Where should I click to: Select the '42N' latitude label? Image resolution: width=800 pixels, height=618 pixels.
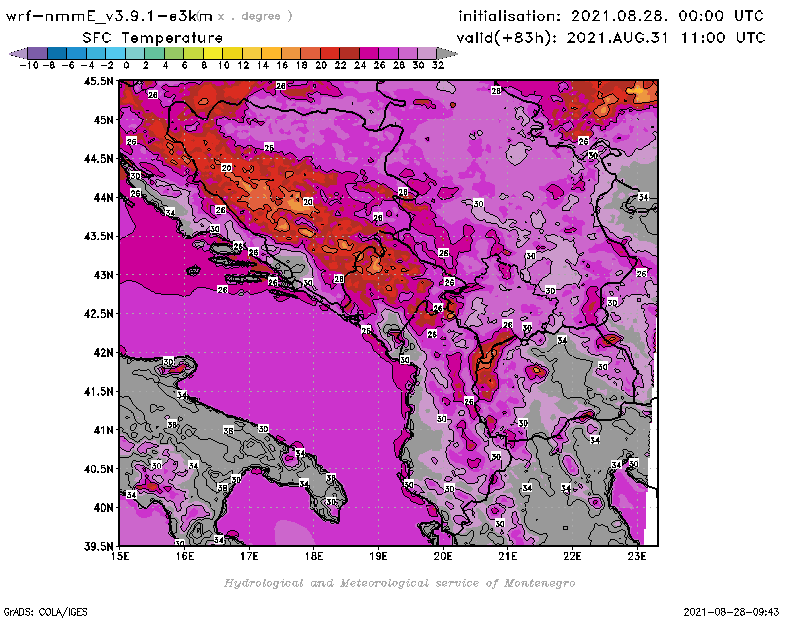click(x=103, y=353)
